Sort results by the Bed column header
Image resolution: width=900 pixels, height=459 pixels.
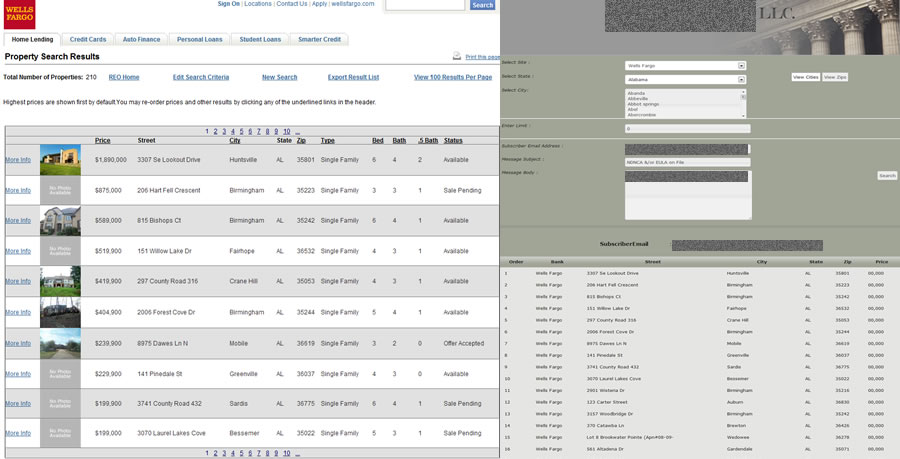point(378,141)
